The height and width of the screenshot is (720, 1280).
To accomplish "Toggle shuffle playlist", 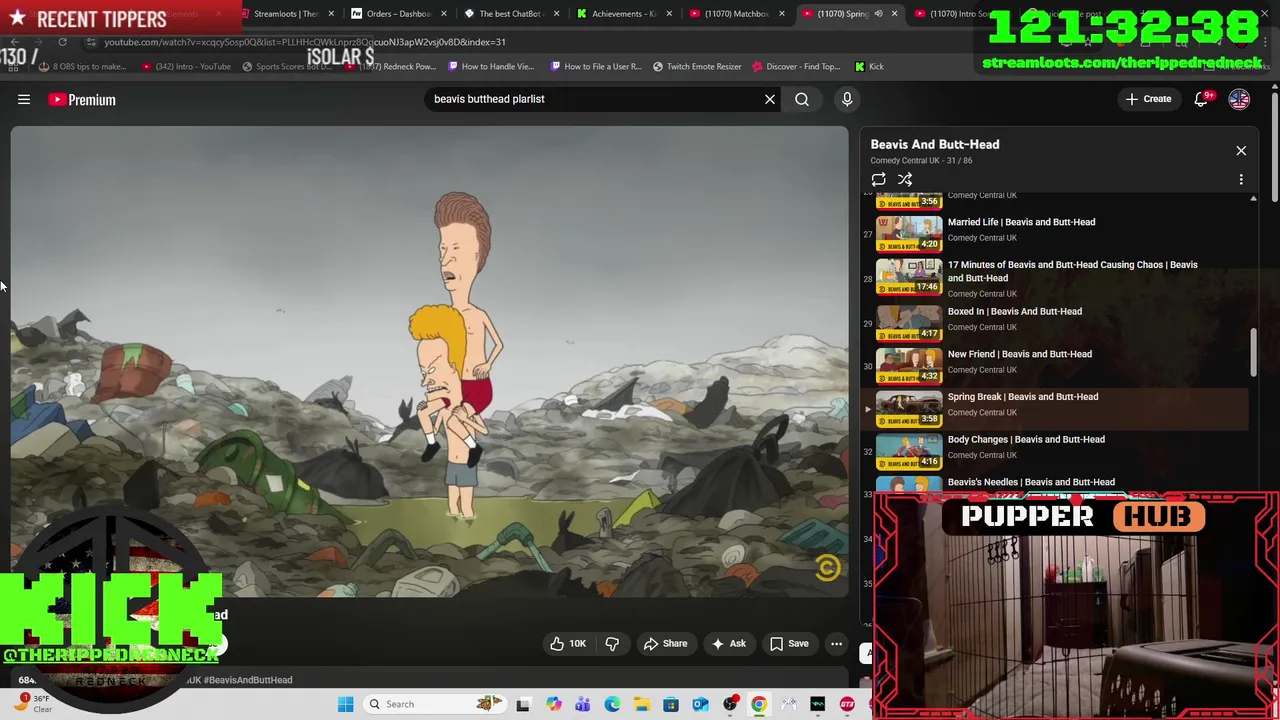I will pos(905,180).
